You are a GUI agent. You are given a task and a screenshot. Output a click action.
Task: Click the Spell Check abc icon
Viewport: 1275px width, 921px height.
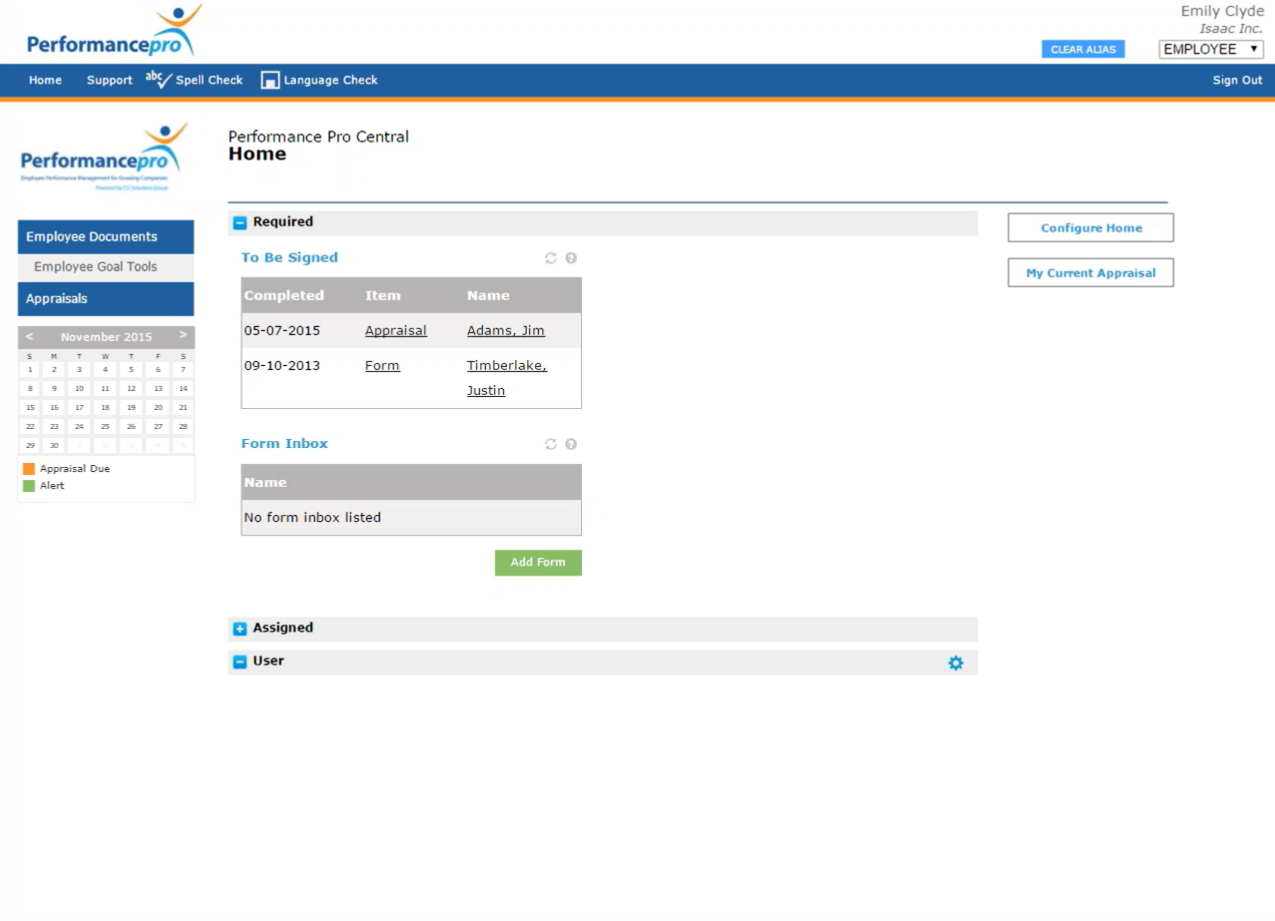[158, 79]
